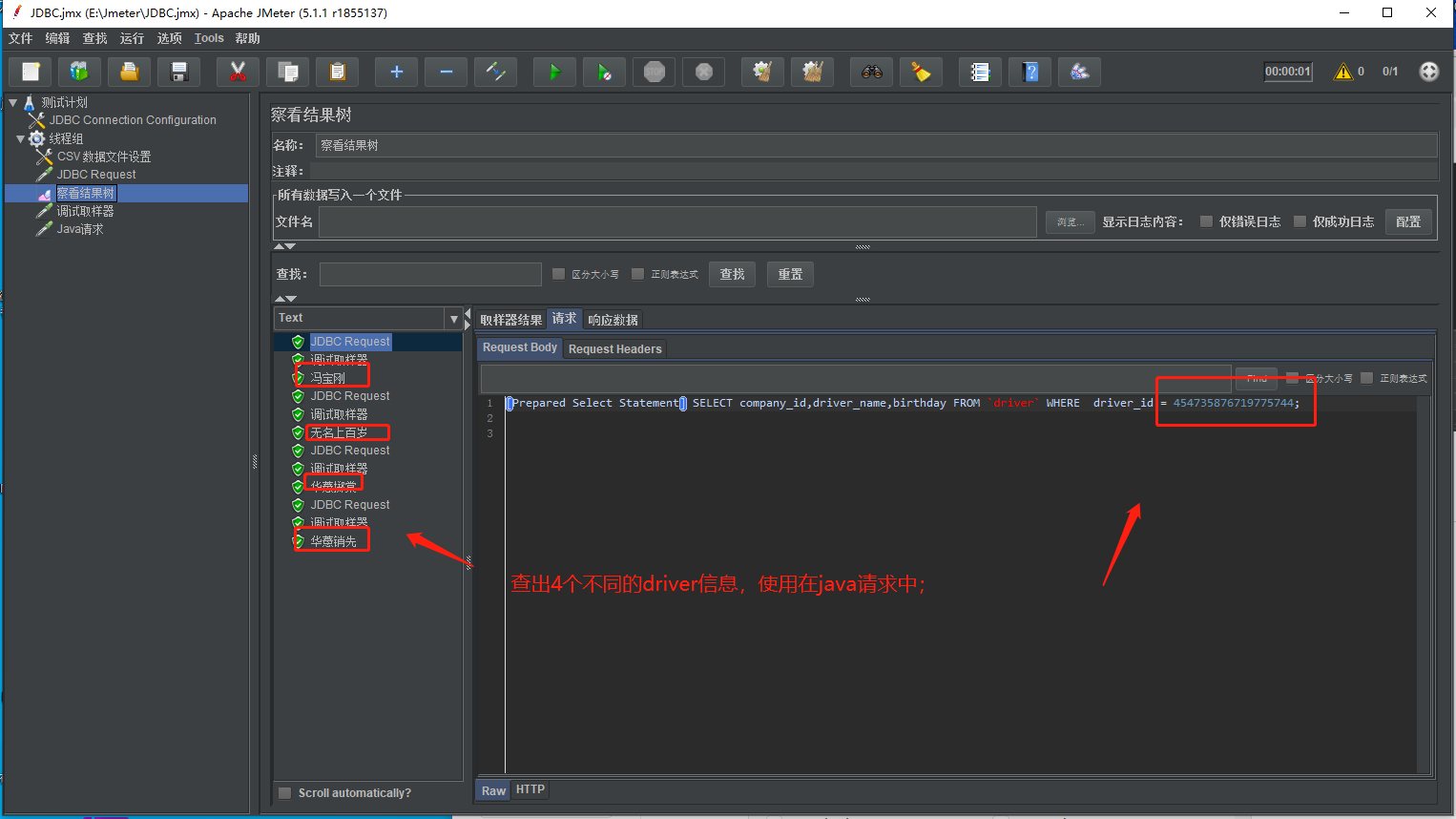Viewport: 1456px width, 819px height.
Task: Click the 重置 button
Action: click(x=790, y=274)
